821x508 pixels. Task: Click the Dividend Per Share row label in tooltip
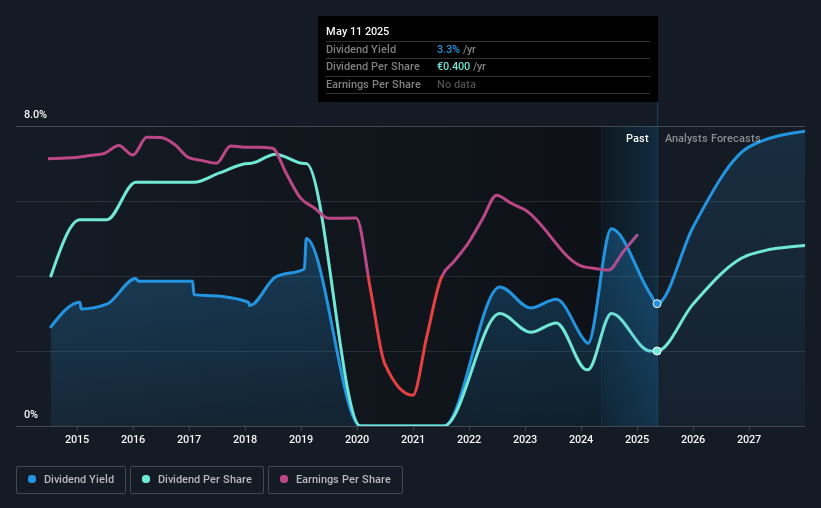373,67
